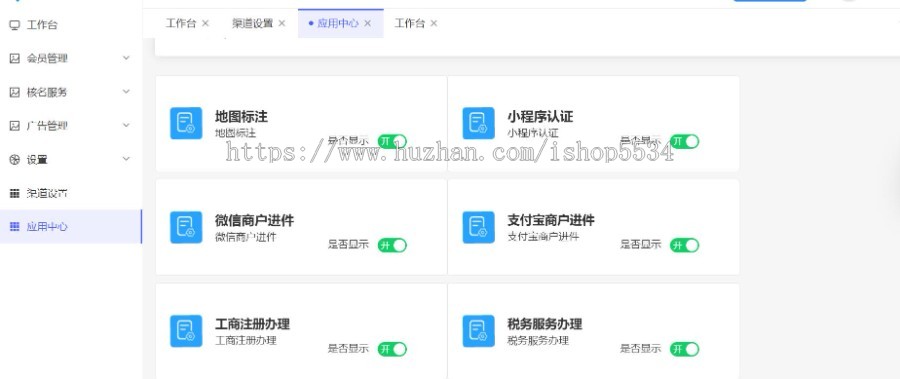Click the 工商注册办理 app icon
900x379 pixels.
(x=186, y=331)
